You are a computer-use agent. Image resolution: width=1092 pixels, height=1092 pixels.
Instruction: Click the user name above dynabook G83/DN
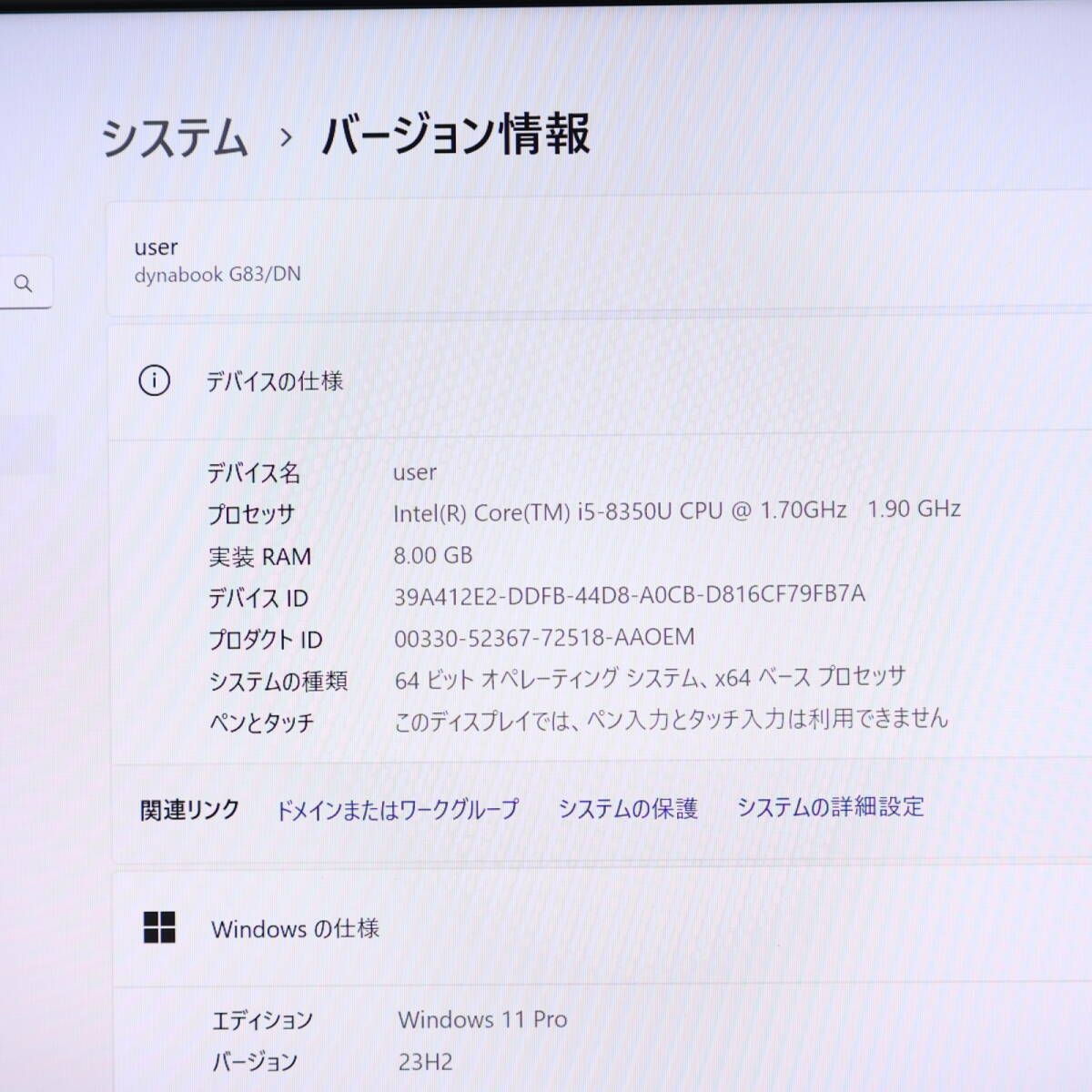[x=156, y=247]
